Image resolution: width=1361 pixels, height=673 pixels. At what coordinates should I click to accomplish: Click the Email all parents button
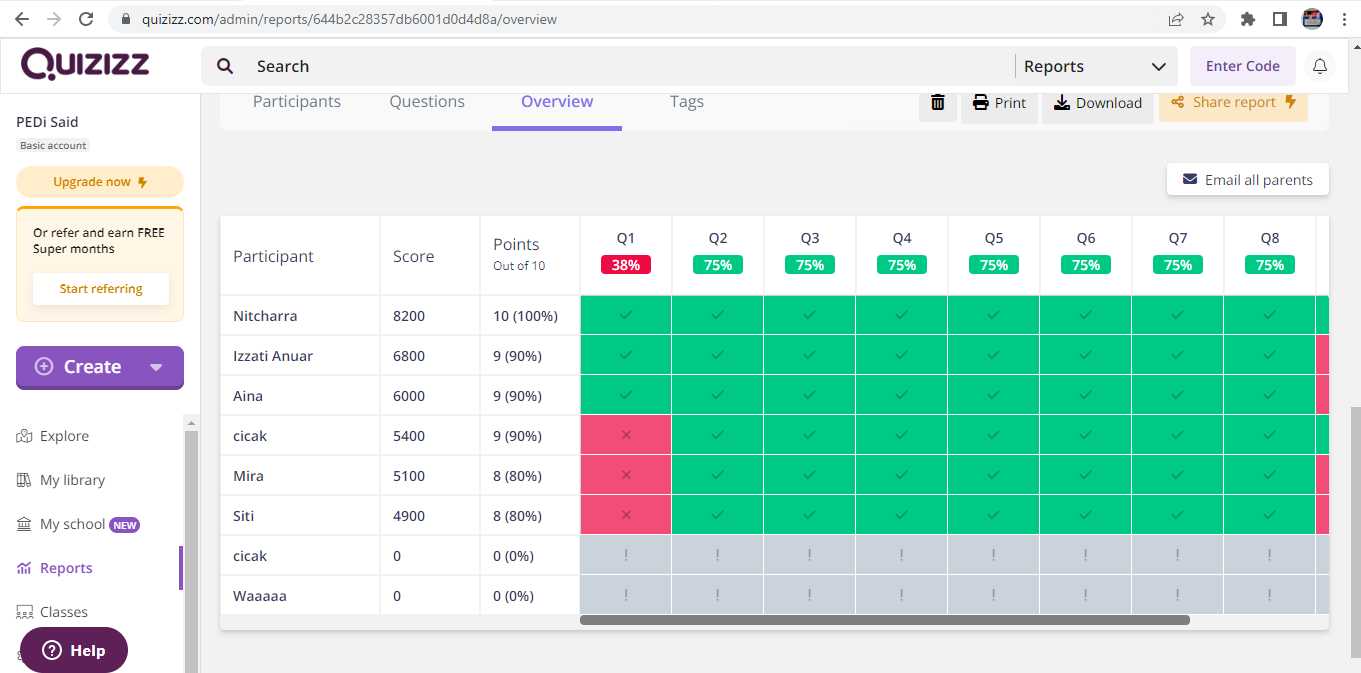point(1247,180)
